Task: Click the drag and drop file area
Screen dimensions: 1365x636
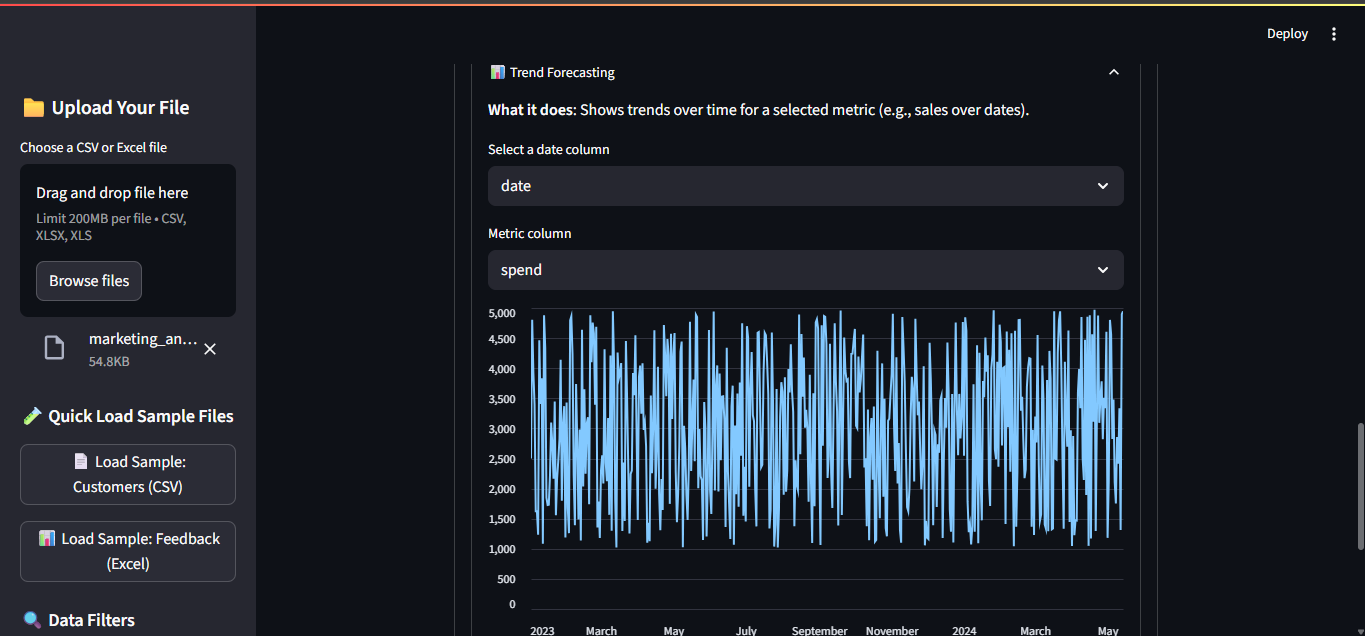Action: [128, 213]
